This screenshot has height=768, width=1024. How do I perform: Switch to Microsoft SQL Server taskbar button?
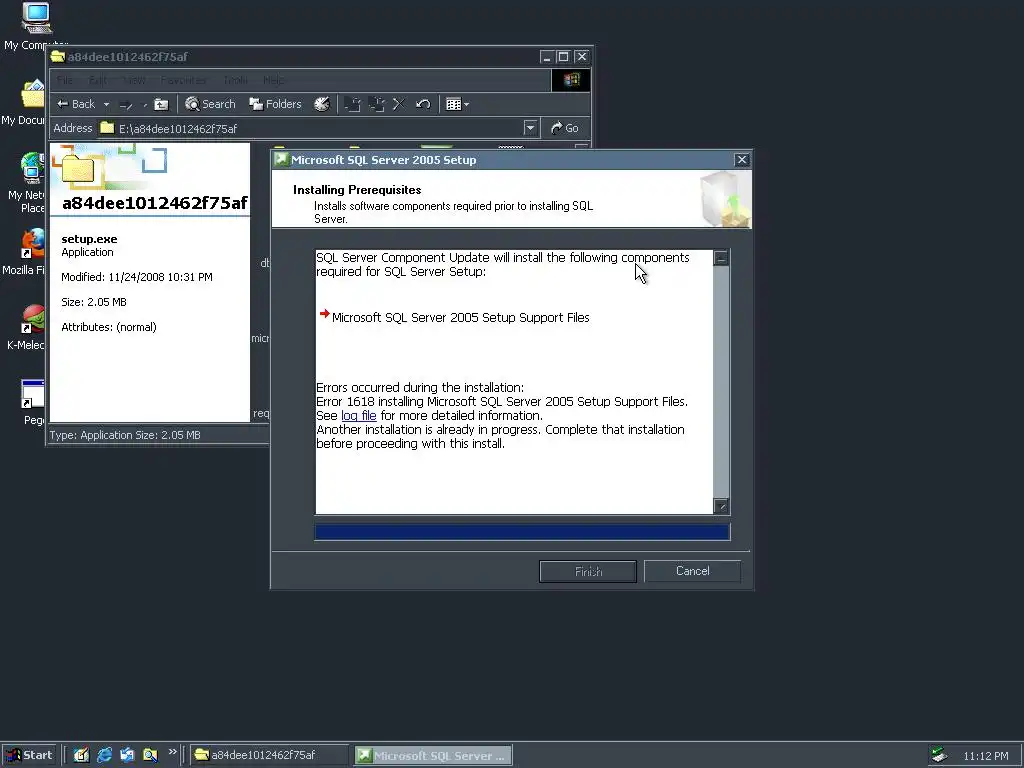click(433, 756)
